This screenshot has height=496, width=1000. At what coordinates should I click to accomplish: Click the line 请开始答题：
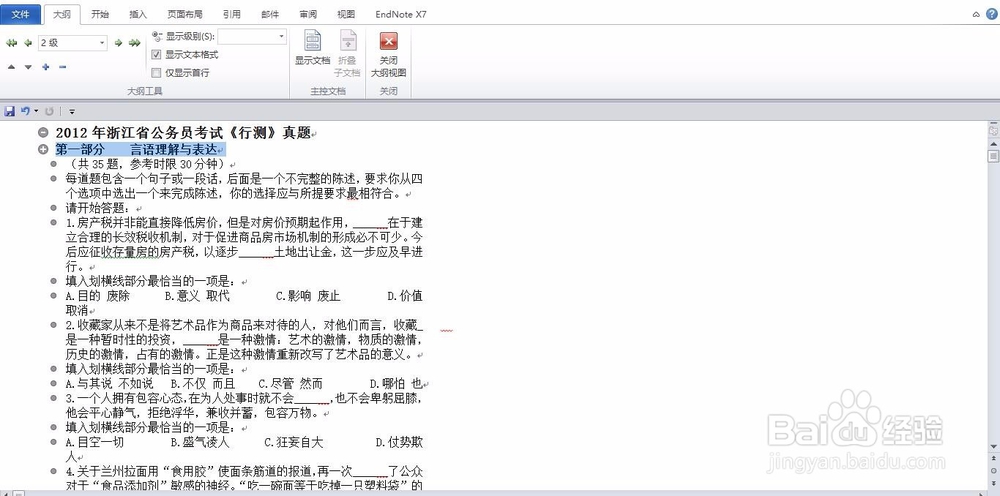(98, 208)
